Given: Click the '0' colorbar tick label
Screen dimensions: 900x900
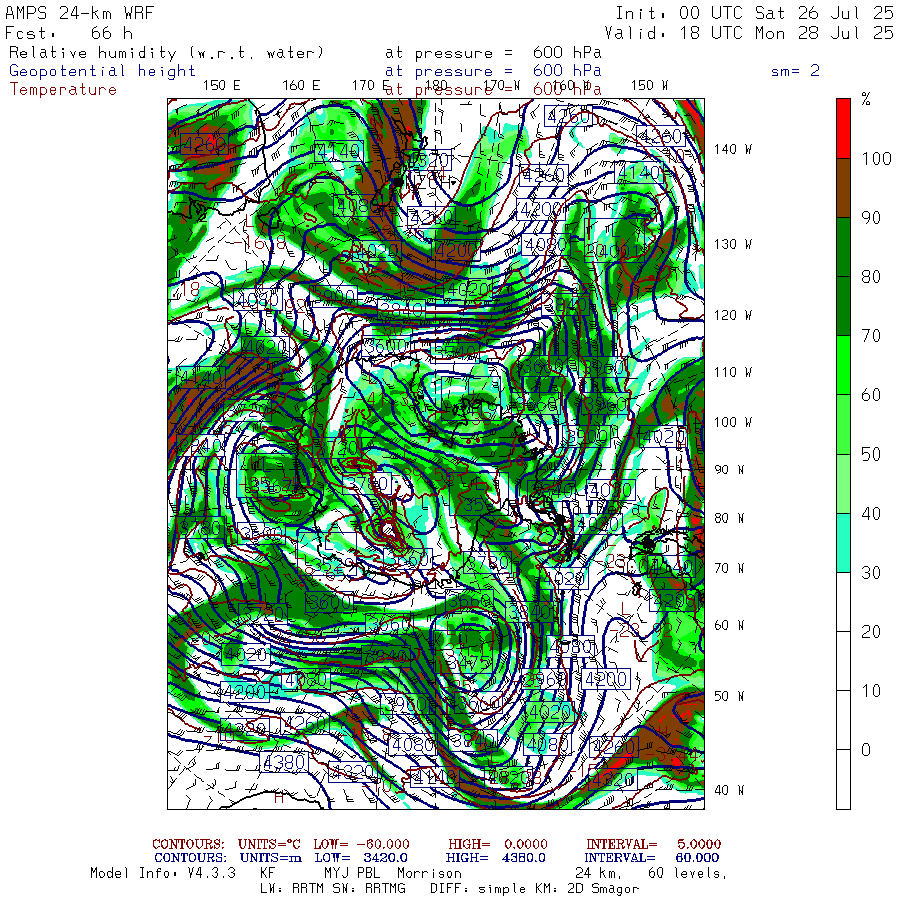Looking at the screenshot, I should 866,750.
